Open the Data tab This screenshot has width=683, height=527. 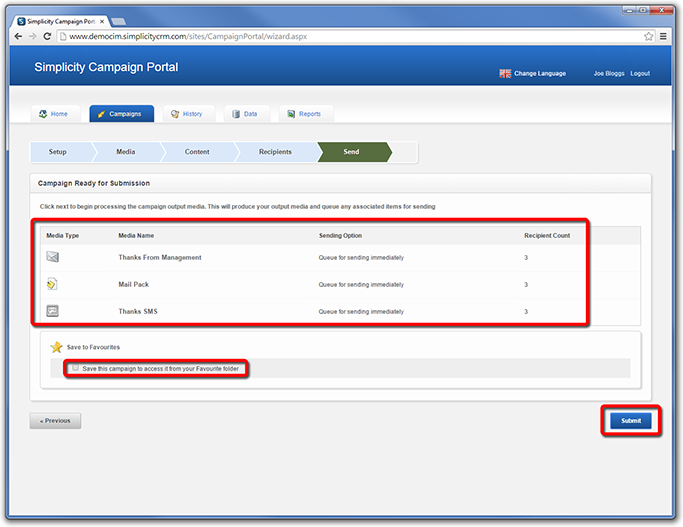click(244, 114)
